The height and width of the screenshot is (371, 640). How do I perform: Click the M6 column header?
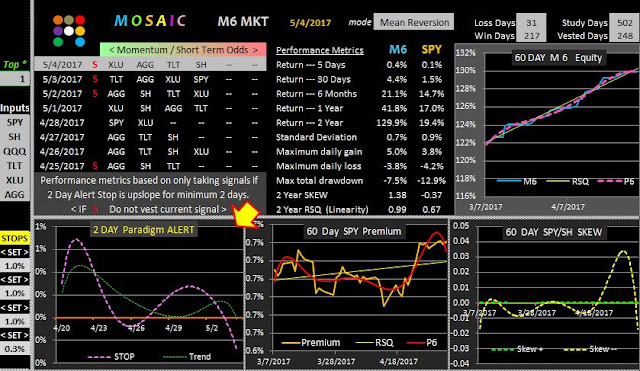[x=398, y=50]
